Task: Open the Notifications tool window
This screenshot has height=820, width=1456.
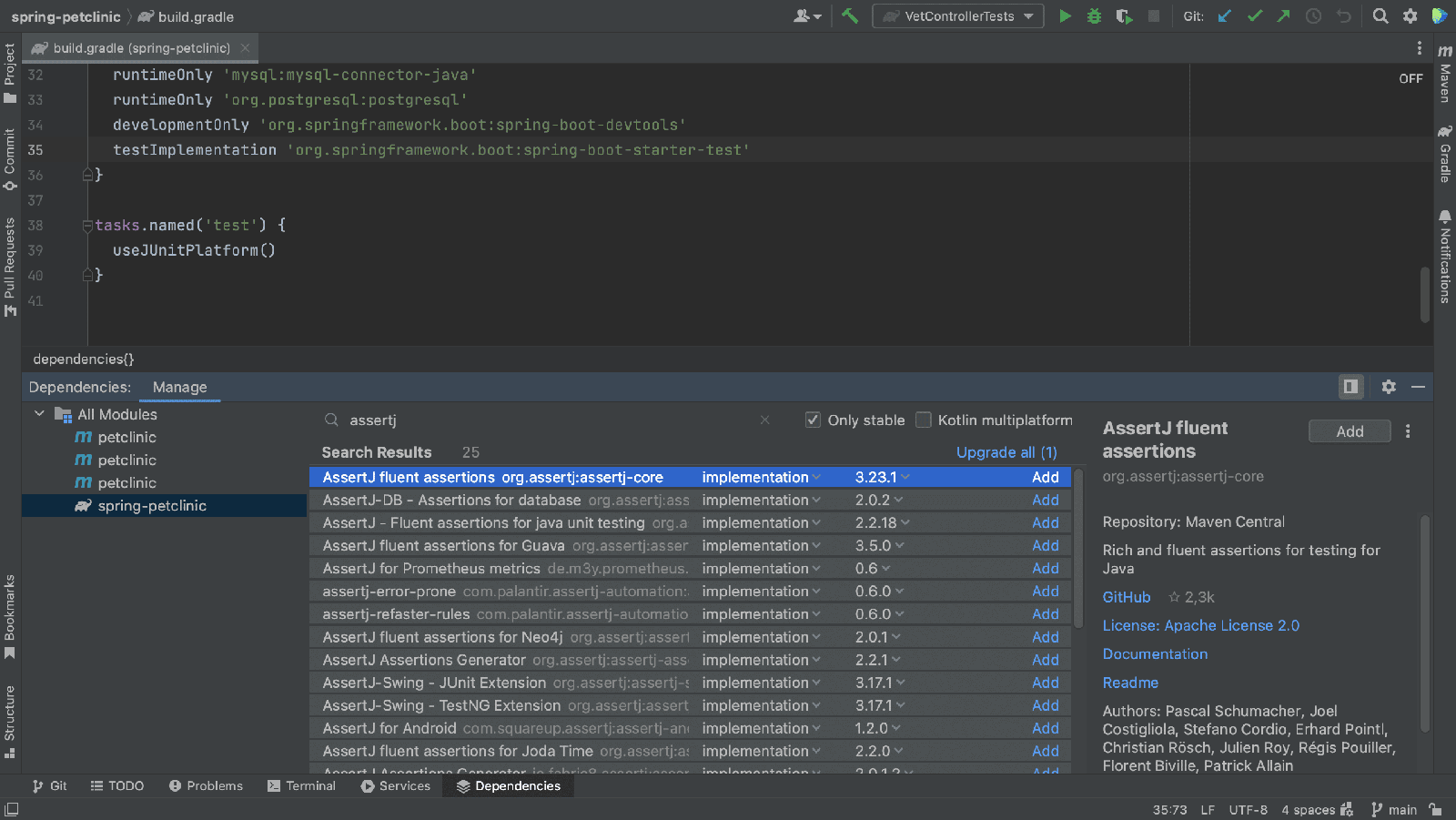Action: (x=1445, y=257)
